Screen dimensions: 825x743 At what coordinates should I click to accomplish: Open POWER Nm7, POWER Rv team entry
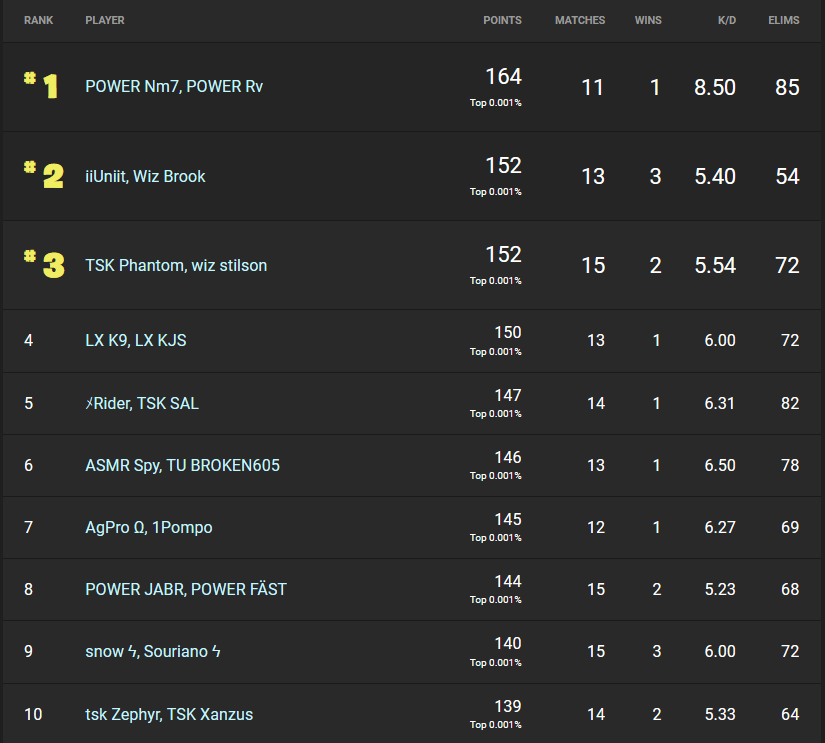pos(174,87)
